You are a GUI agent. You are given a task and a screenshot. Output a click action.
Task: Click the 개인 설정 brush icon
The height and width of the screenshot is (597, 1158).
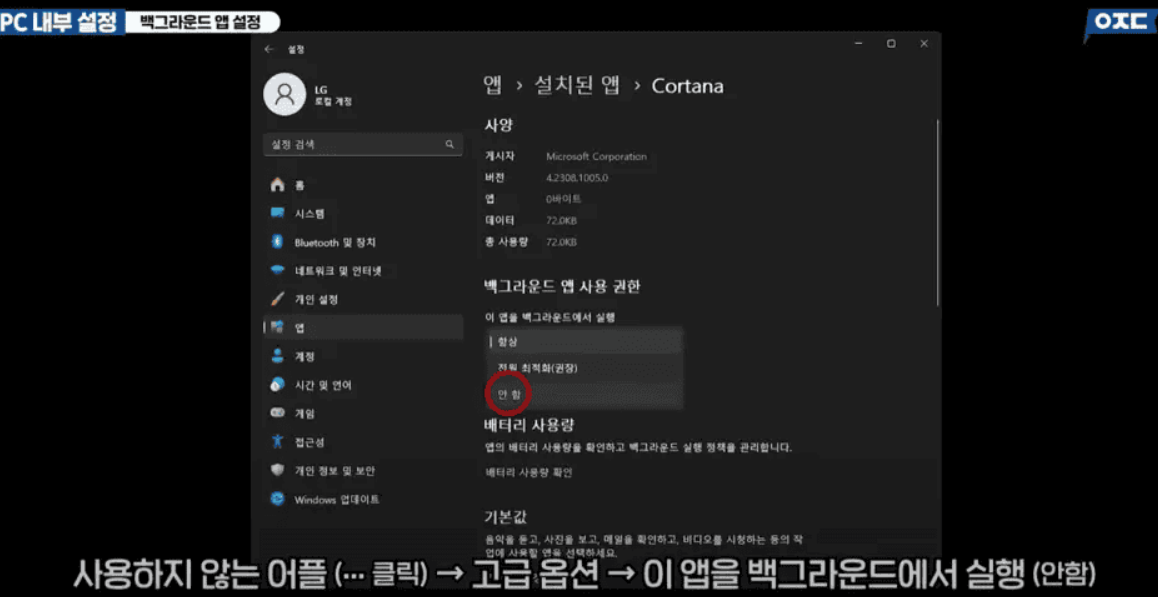click(278, 299)
